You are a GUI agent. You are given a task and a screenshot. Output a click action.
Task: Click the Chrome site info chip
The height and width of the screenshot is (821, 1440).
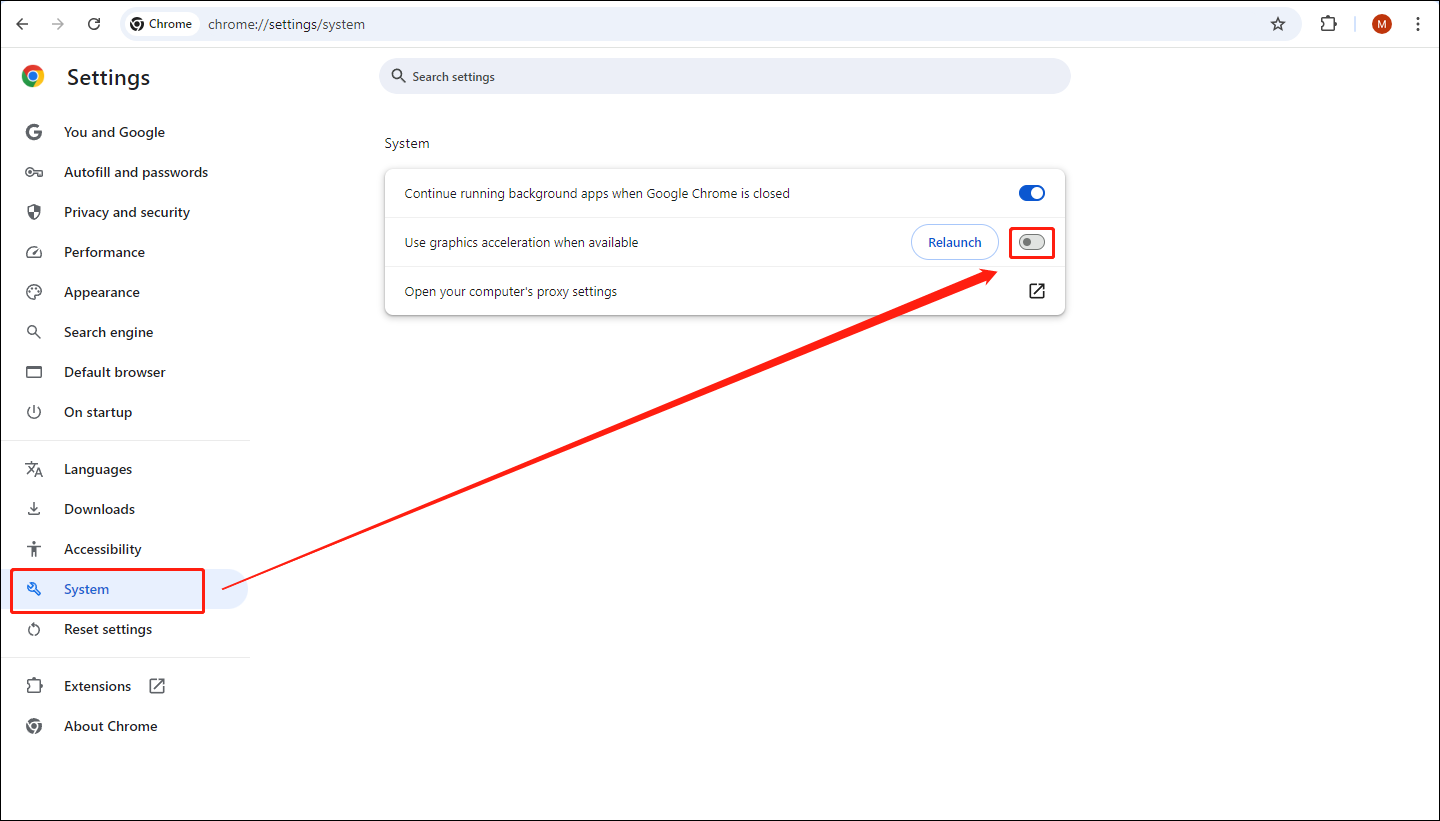161,24
